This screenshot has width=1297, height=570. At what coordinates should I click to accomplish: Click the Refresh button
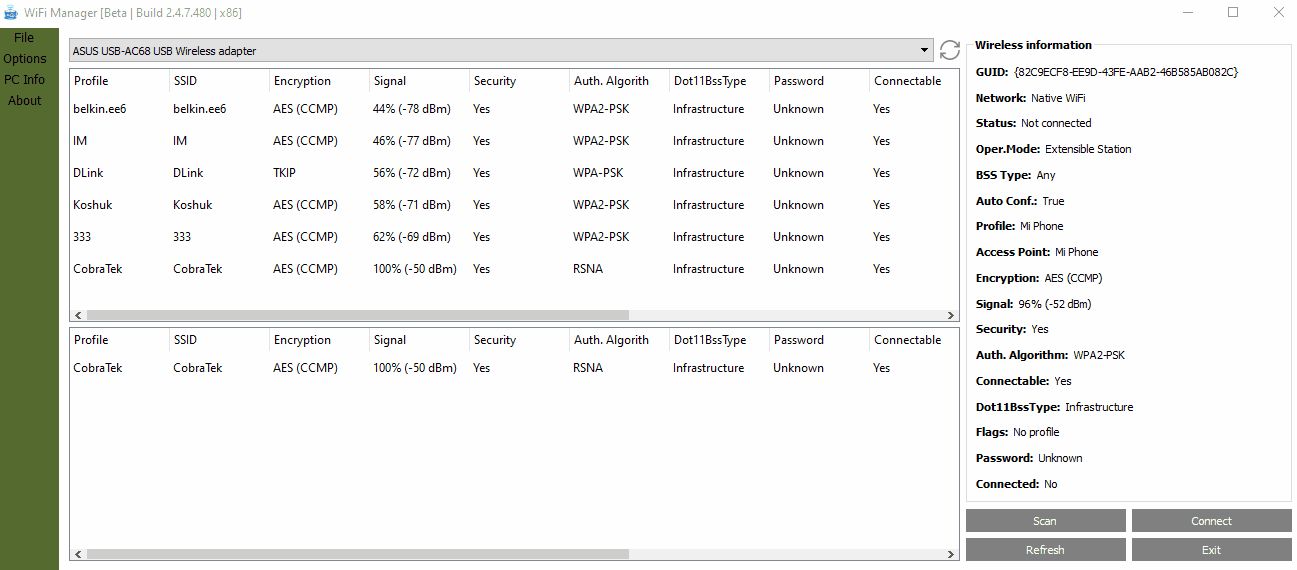coord(1045,550)
